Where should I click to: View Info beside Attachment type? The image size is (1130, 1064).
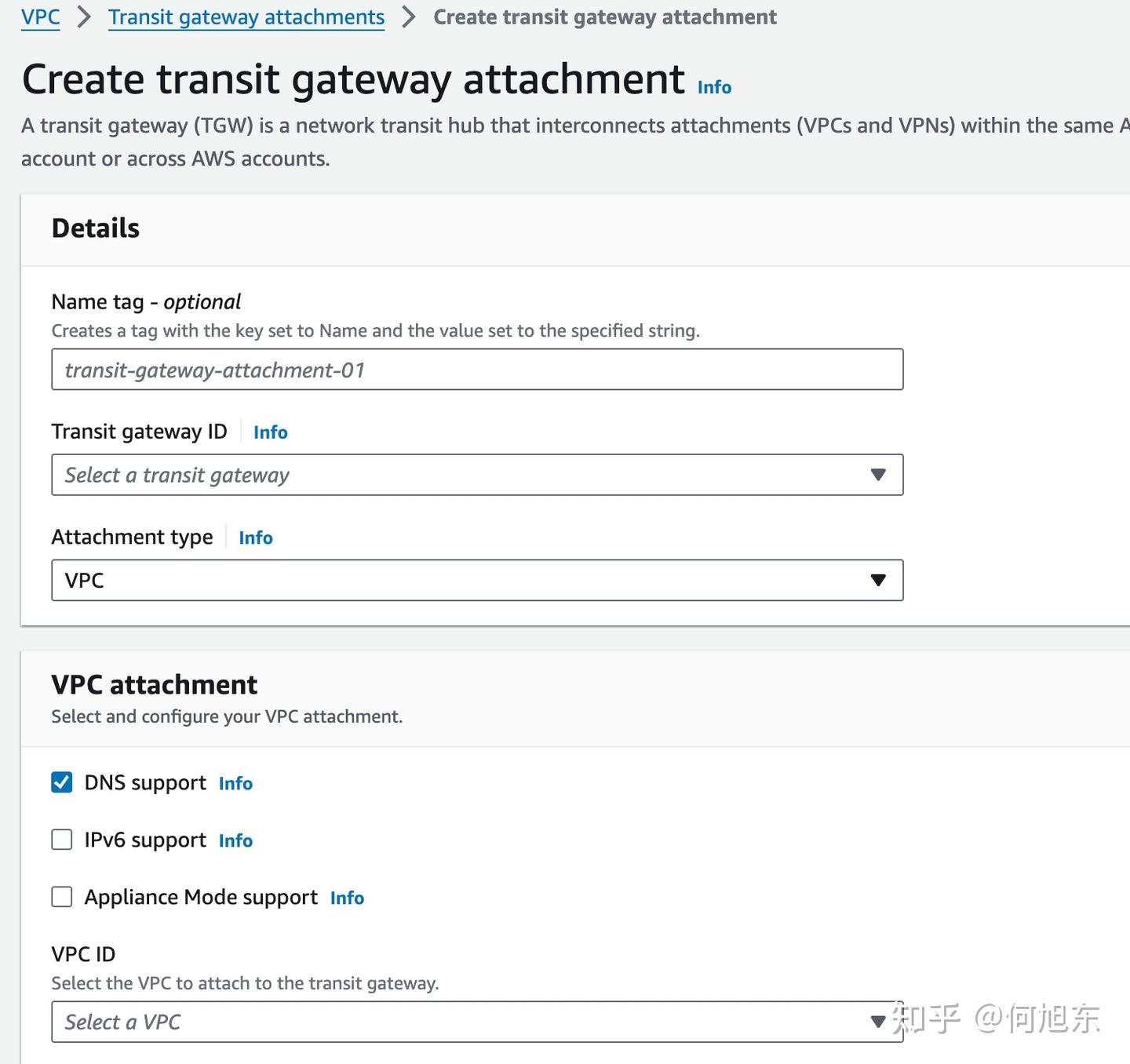(x=255, y=537)
